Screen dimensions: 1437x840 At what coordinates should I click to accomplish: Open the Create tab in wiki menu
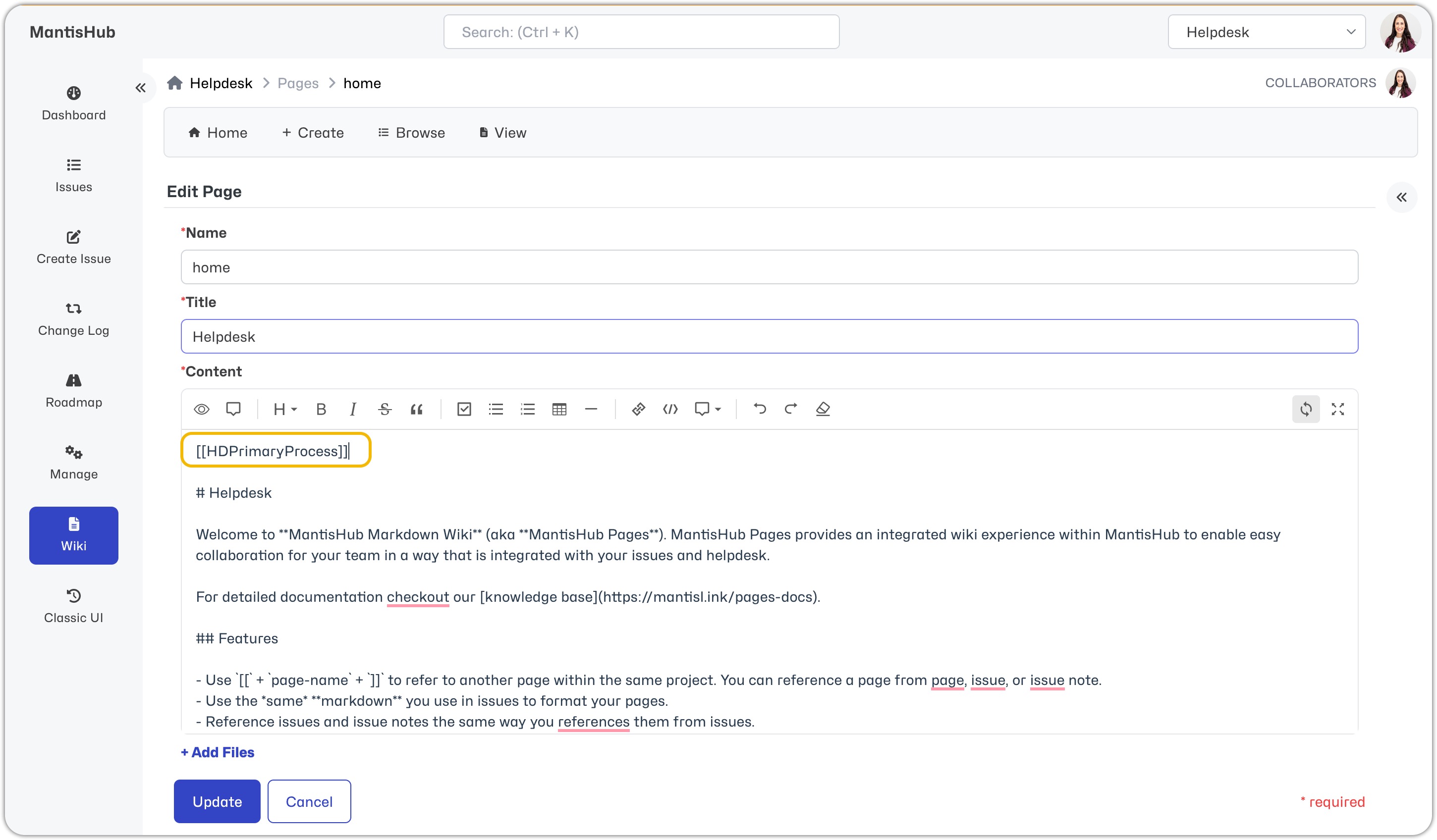click(x=313, y=133)
